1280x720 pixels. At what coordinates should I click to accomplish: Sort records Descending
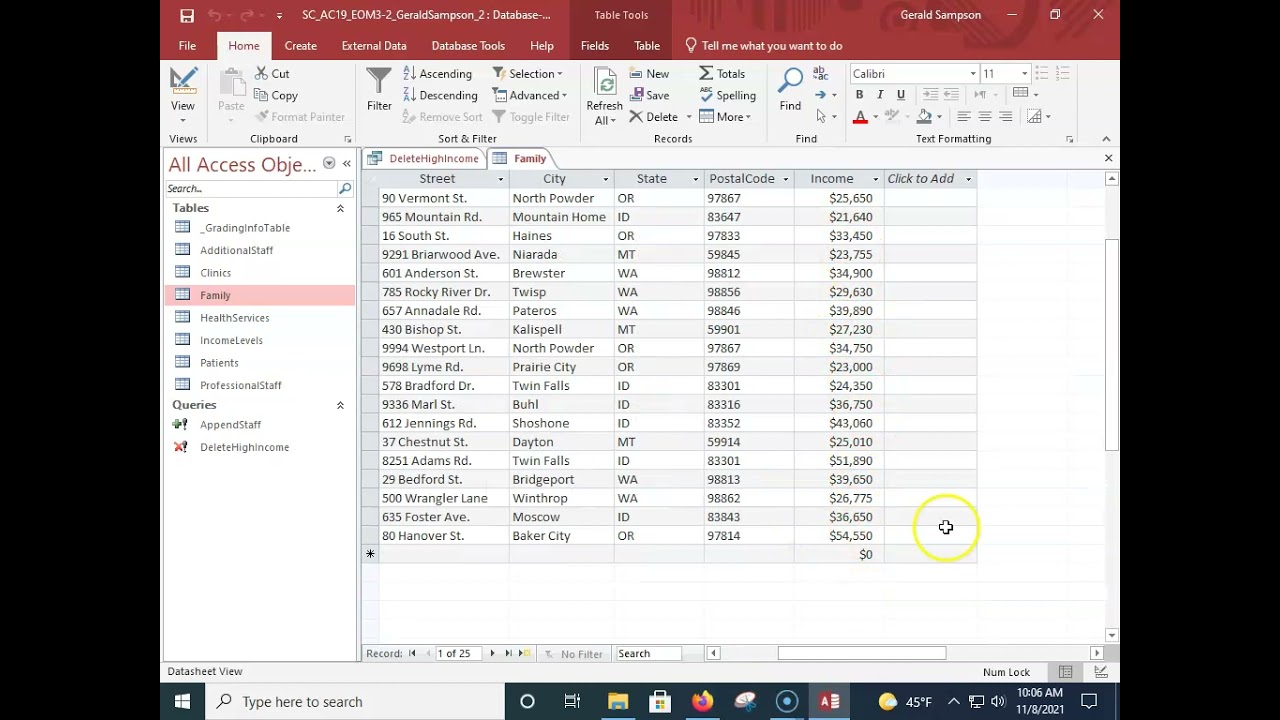(x=440, y=95)
